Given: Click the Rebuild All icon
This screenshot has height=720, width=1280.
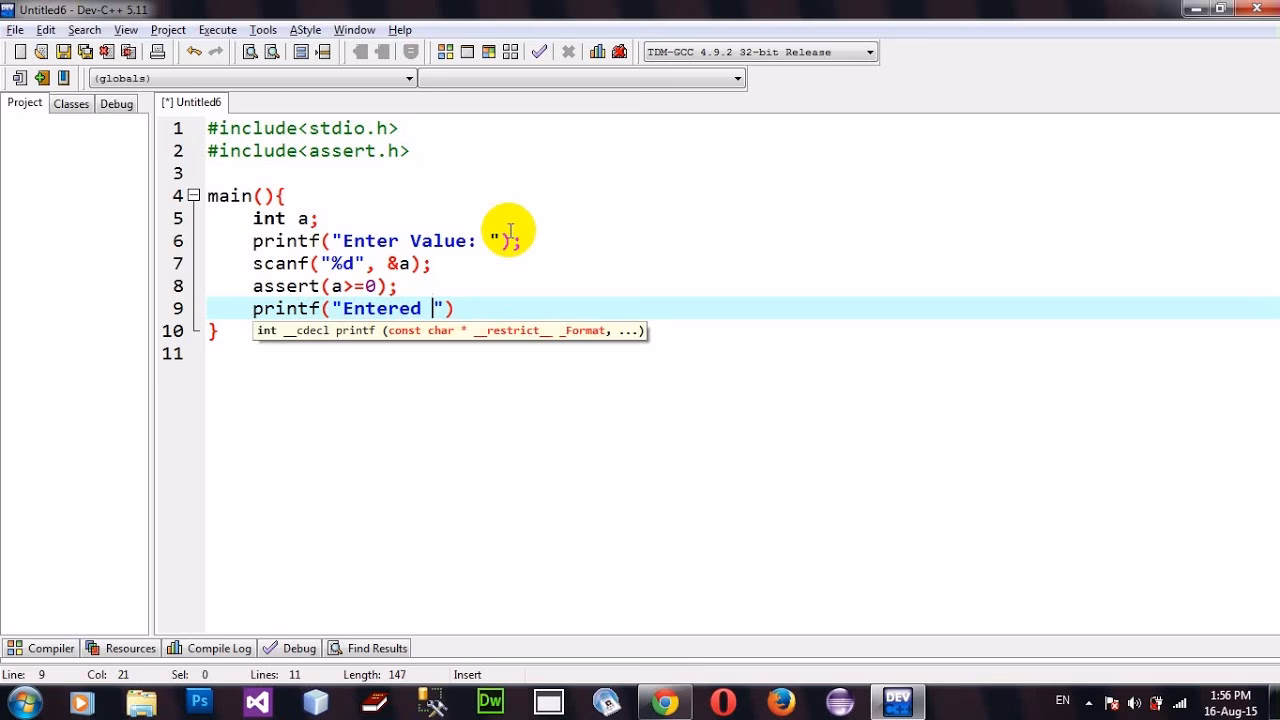Looking at the screenshot, I should point(511,52).
